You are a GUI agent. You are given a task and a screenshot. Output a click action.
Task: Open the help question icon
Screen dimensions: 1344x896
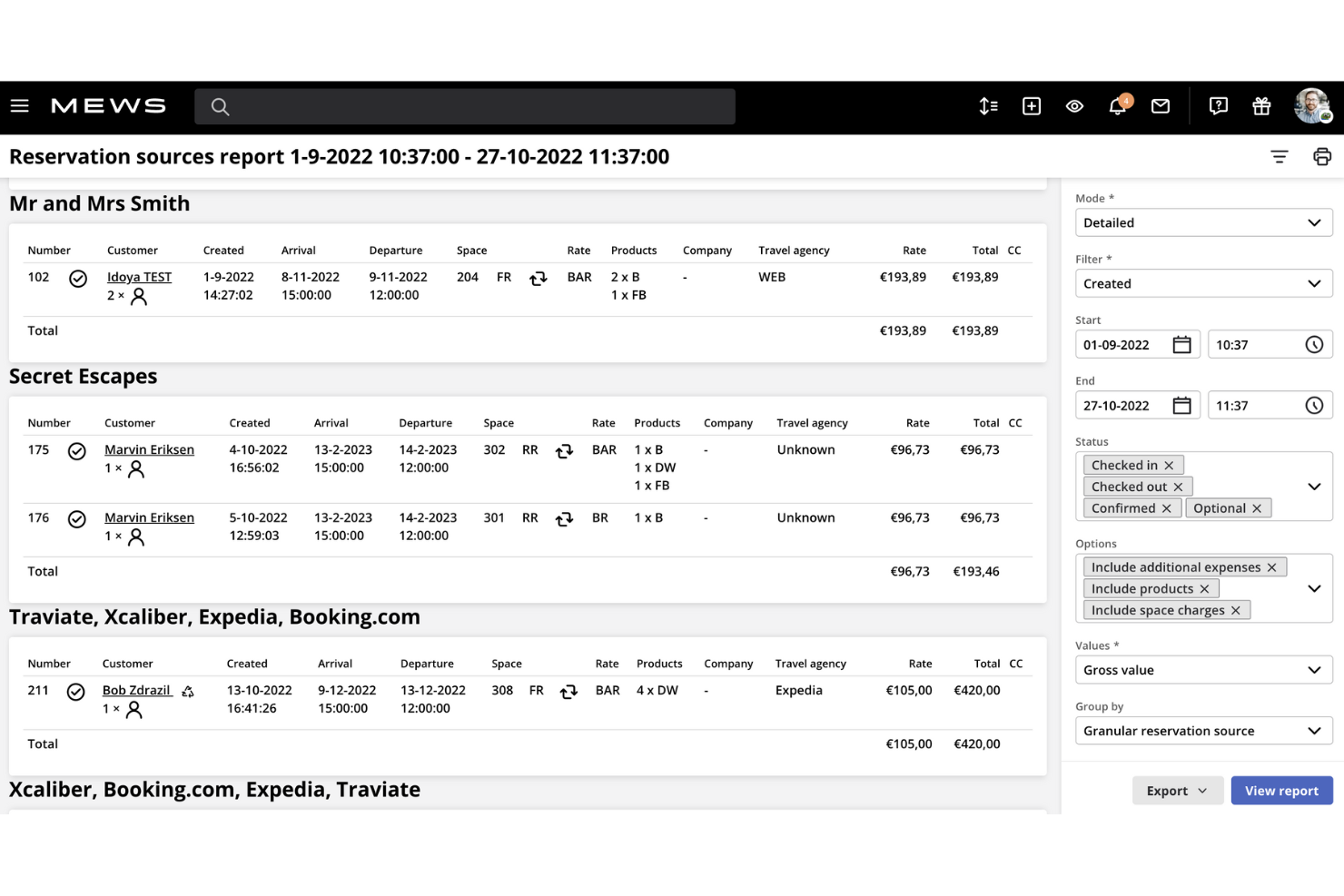(1219, 106)
